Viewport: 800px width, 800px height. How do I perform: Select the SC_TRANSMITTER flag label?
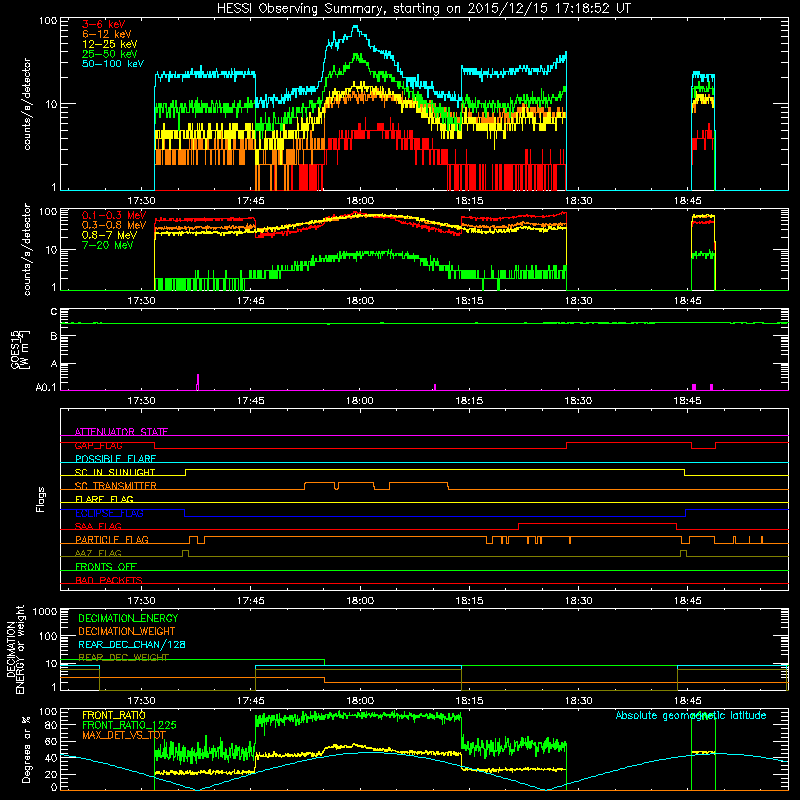pyautogui.click(x=116, y=486)
